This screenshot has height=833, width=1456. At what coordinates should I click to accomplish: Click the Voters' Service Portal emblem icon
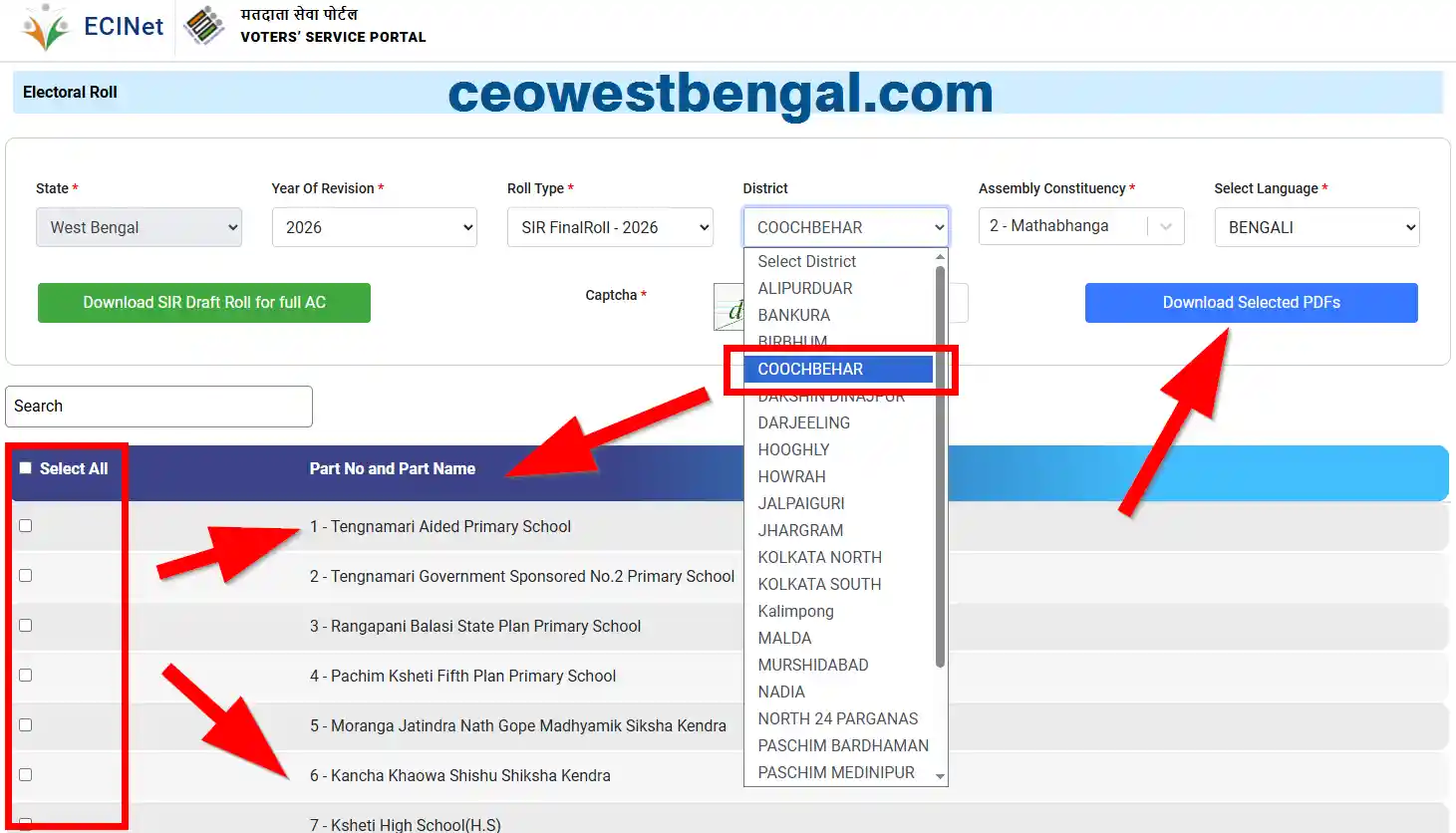coord(202,27)
